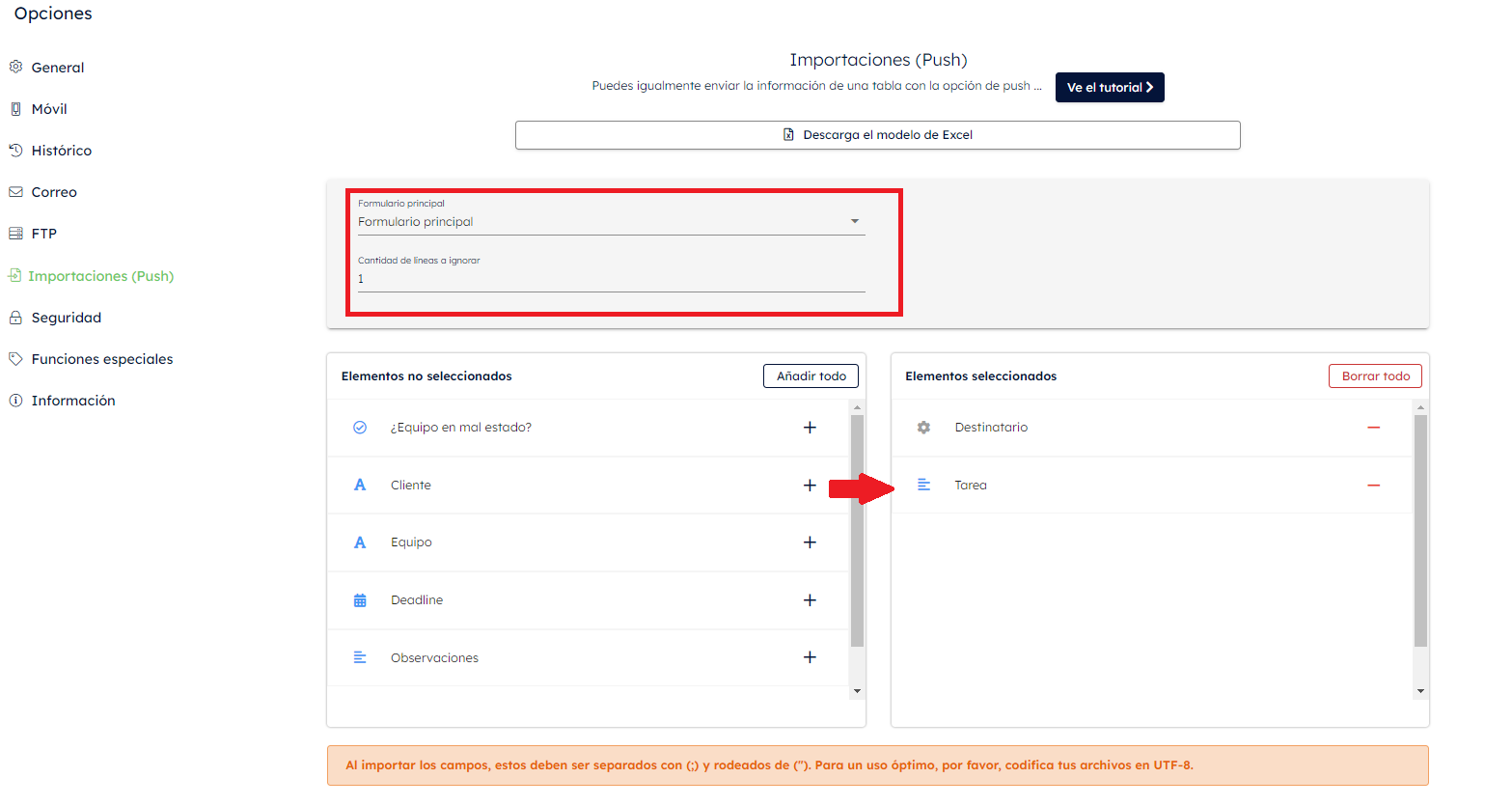
Task: Click the General gear icon in sidebar
Action: coord(15,67)
